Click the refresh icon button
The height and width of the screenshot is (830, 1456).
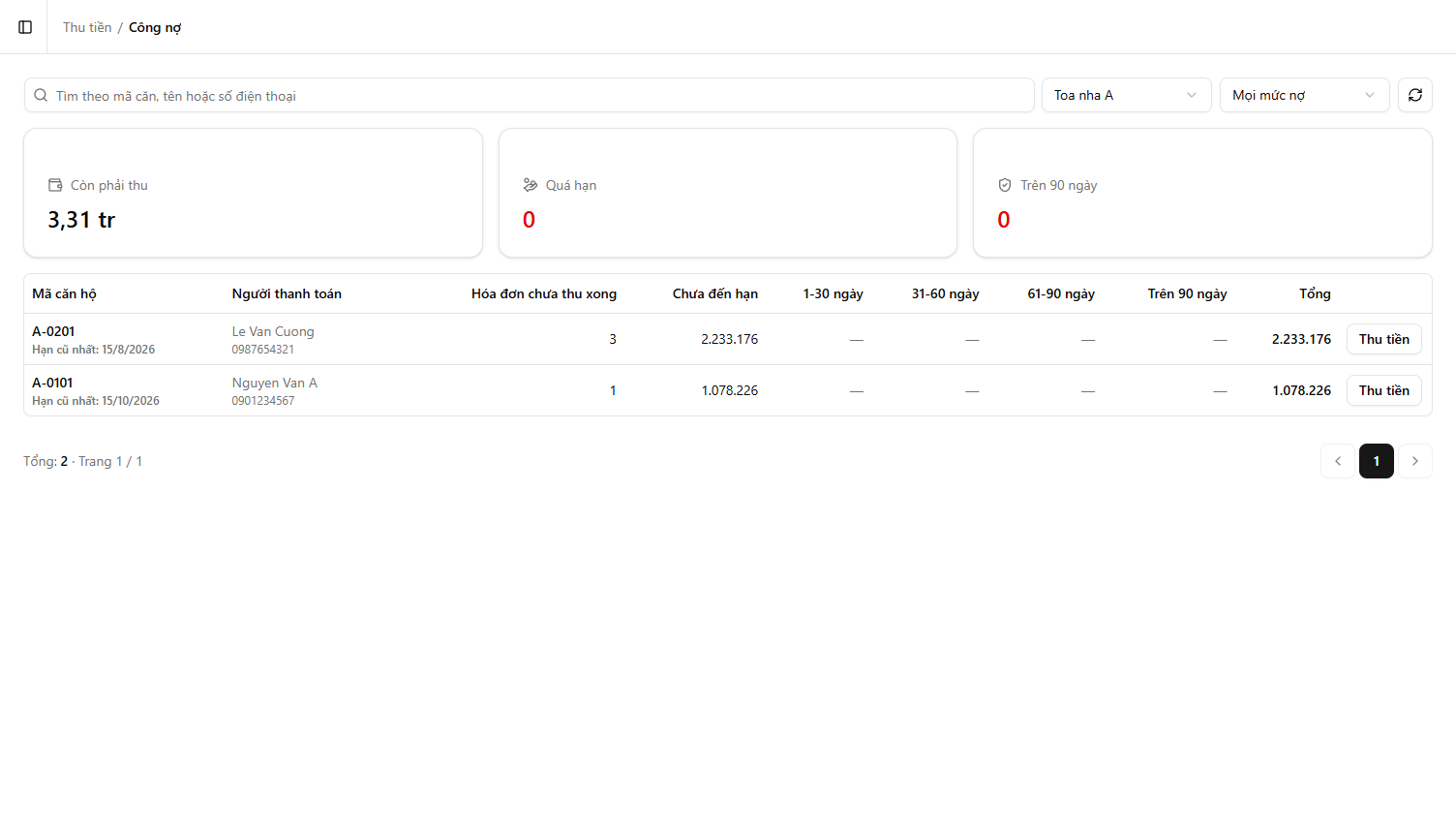point(1415,95)
